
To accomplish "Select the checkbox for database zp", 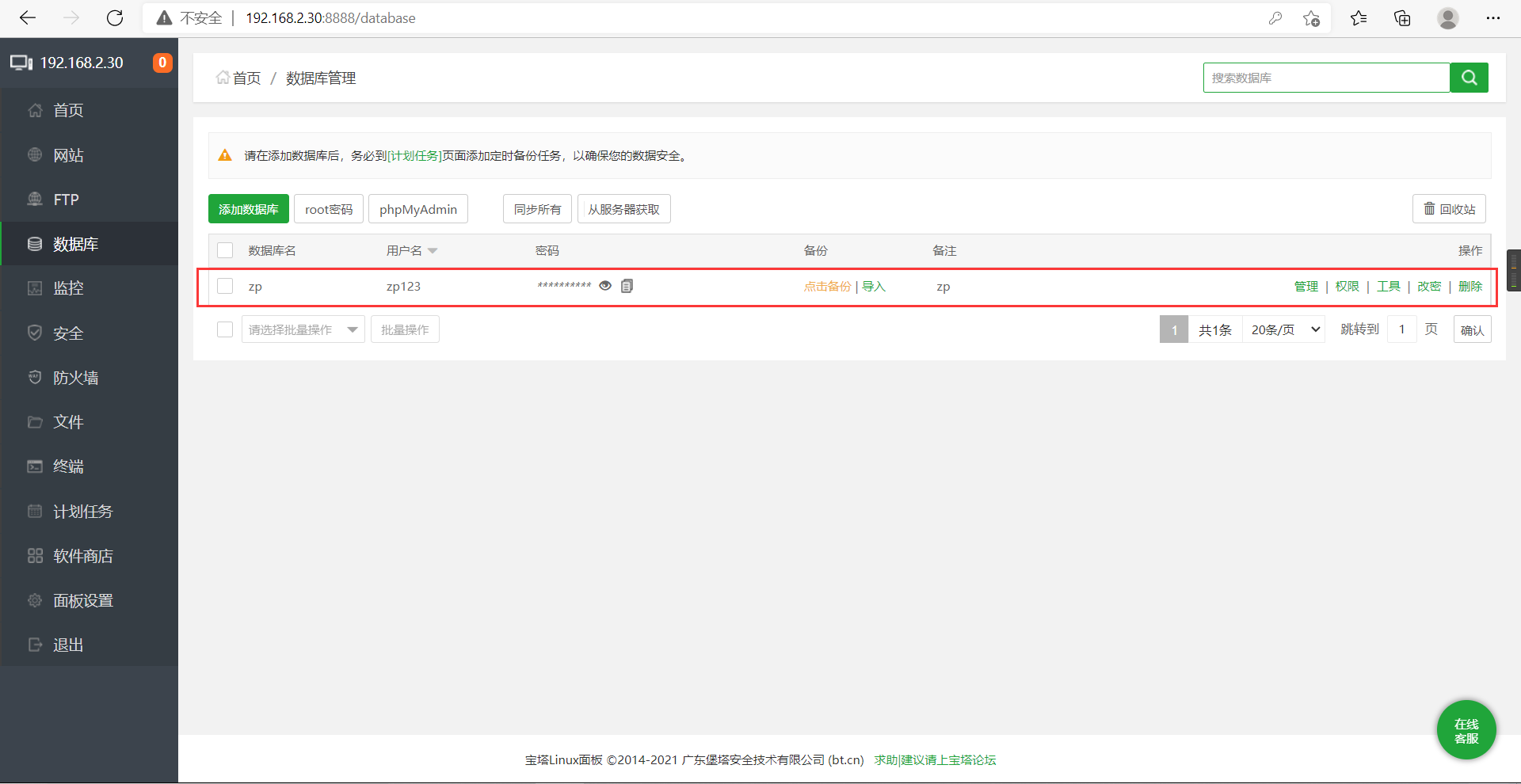I will point(225,286).
